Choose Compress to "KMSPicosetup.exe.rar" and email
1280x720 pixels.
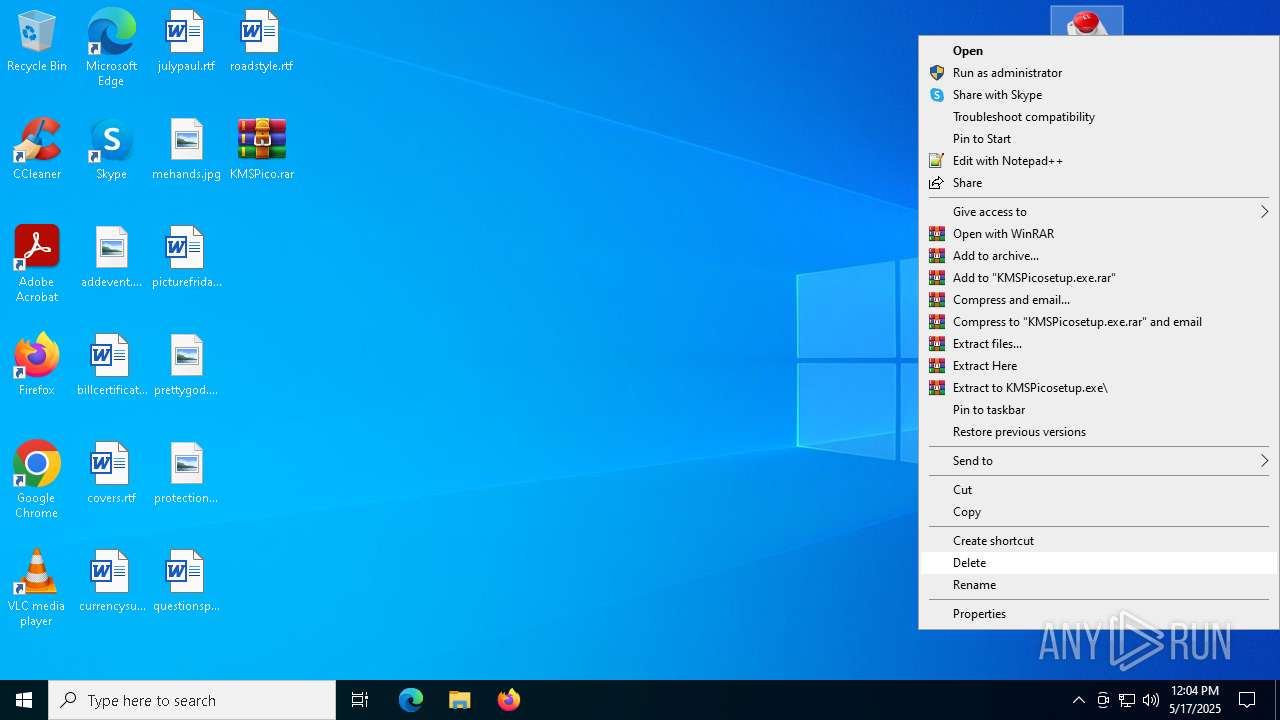point(1099,322)
